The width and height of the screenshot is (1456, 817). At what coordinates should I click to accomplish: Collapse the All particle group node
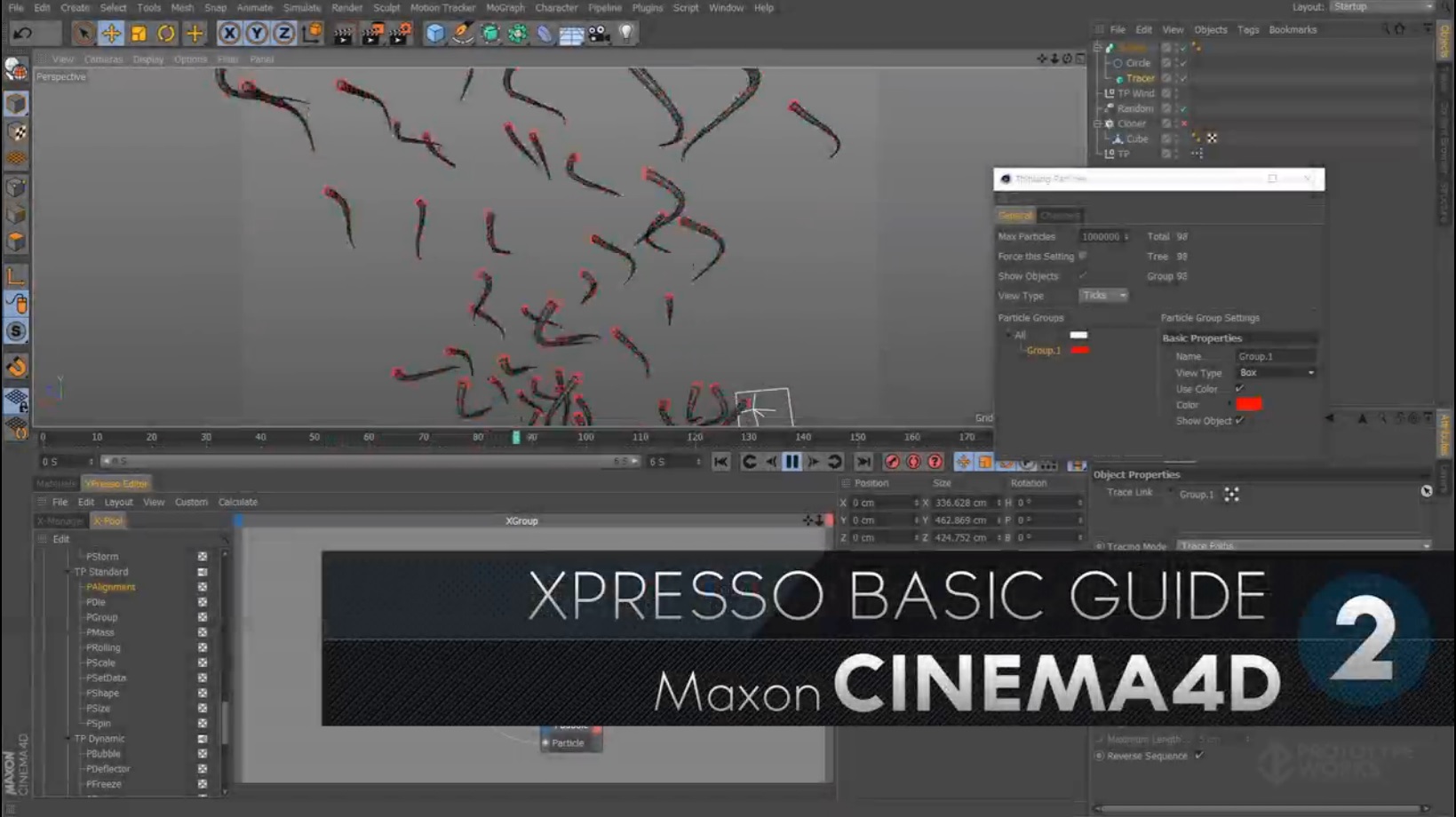(x=1008, y=335)
